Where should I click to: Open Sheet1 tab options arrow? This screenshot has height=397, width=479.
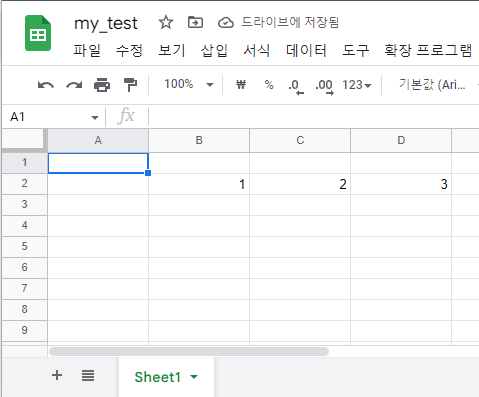(194, 377)
